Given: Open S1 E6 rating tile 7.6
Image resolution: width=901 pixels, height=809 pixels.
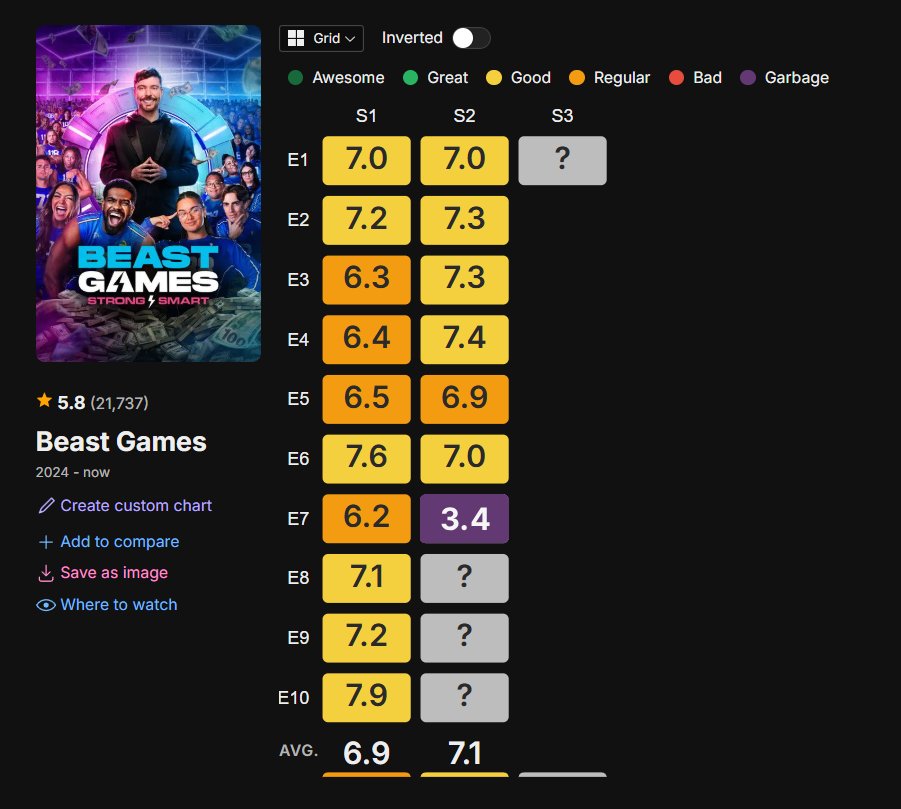Looking at the screenshot, I should [367, 459].
